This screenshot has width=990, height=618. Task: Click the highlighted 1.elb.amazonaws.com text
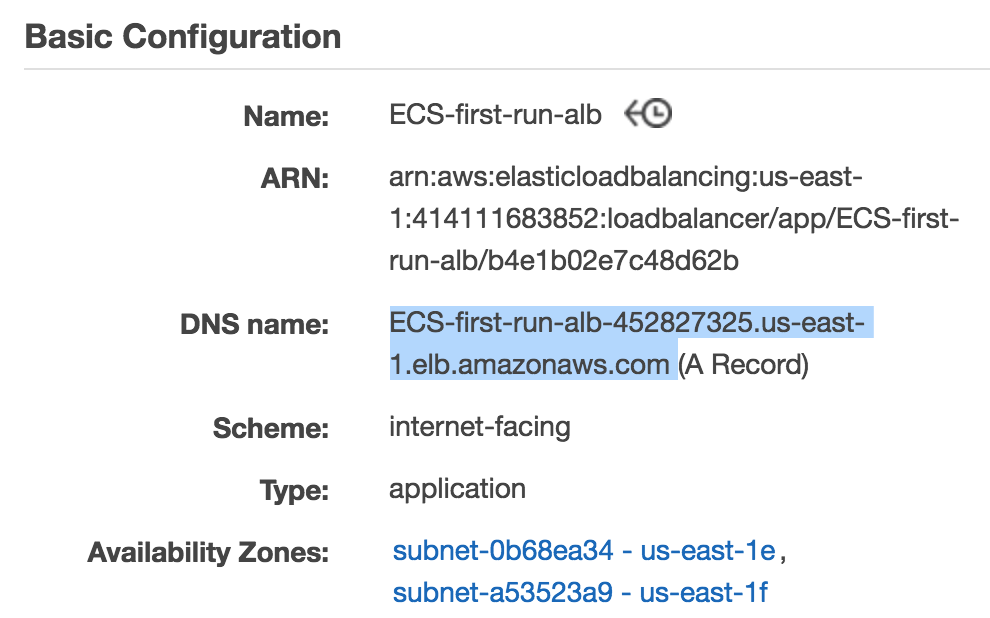click(529, 364)
